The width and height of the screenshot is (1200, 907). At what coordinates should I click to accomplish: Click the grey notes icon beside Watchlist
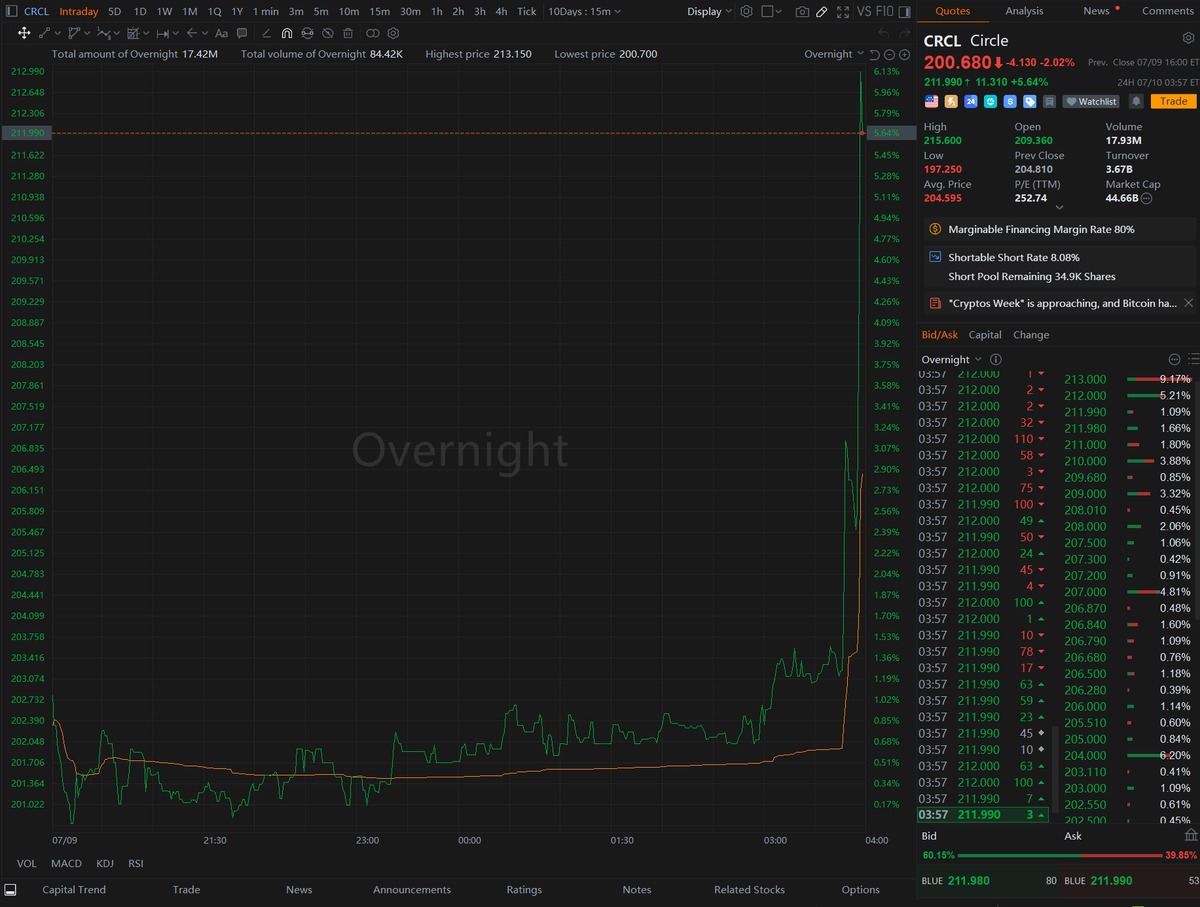pyautogui.click(x=1049, y=101)
